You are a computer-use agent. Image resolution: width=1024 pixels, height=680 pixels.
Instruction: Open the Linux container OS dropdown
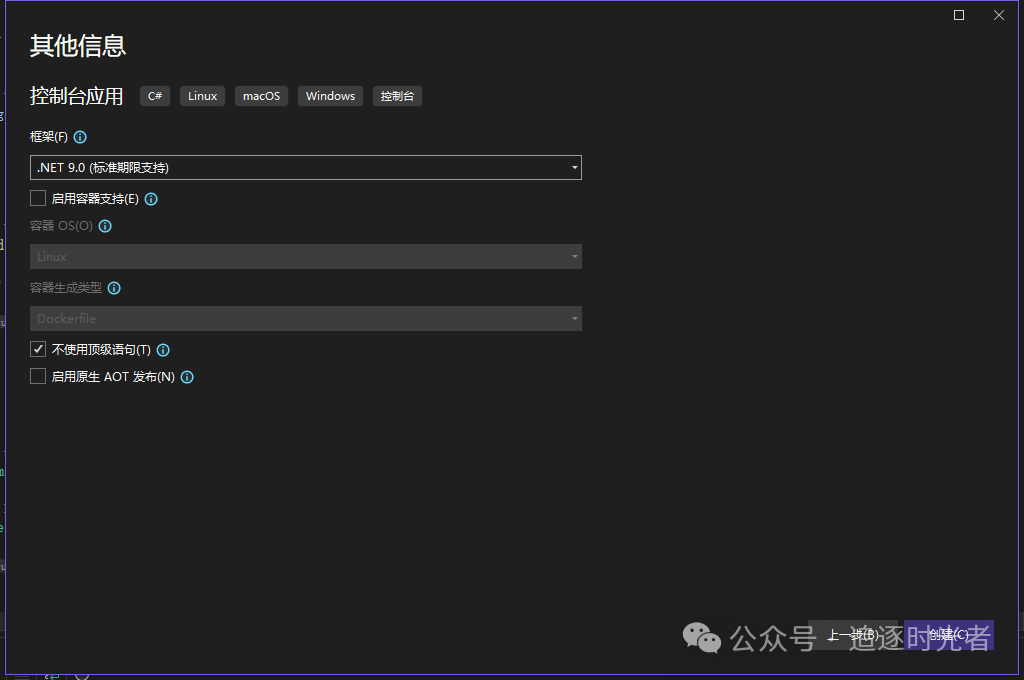coord(306,257)
